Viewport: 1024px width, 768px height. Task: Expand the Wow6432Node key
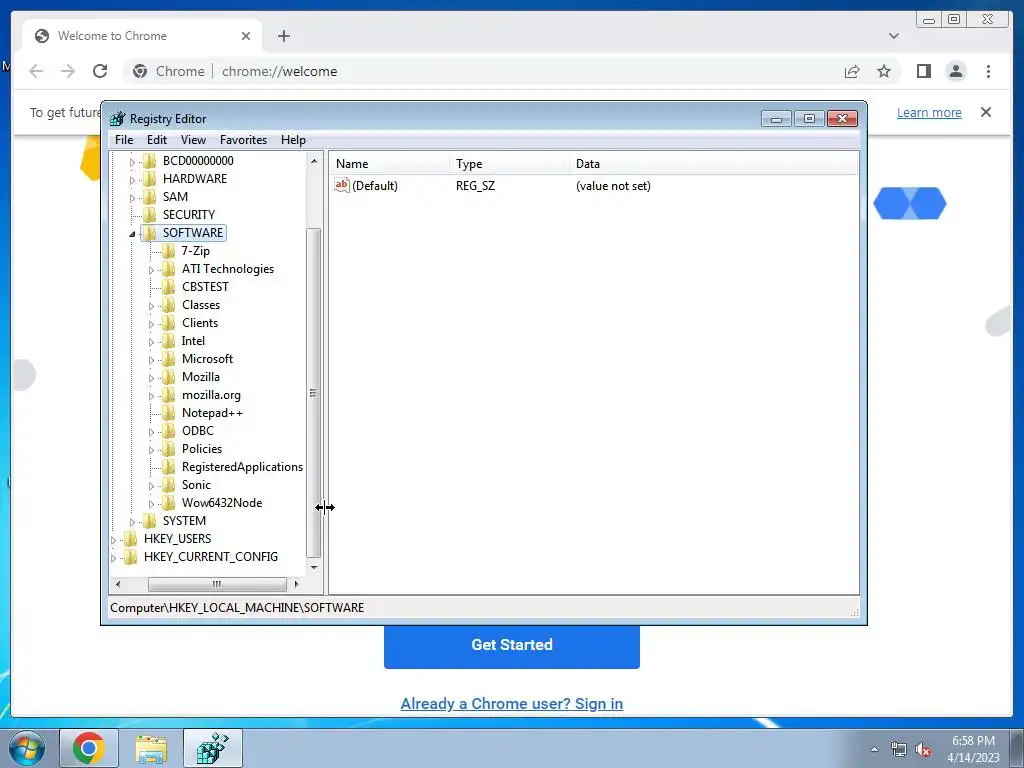pyautogui.click(x=152, y=504)
